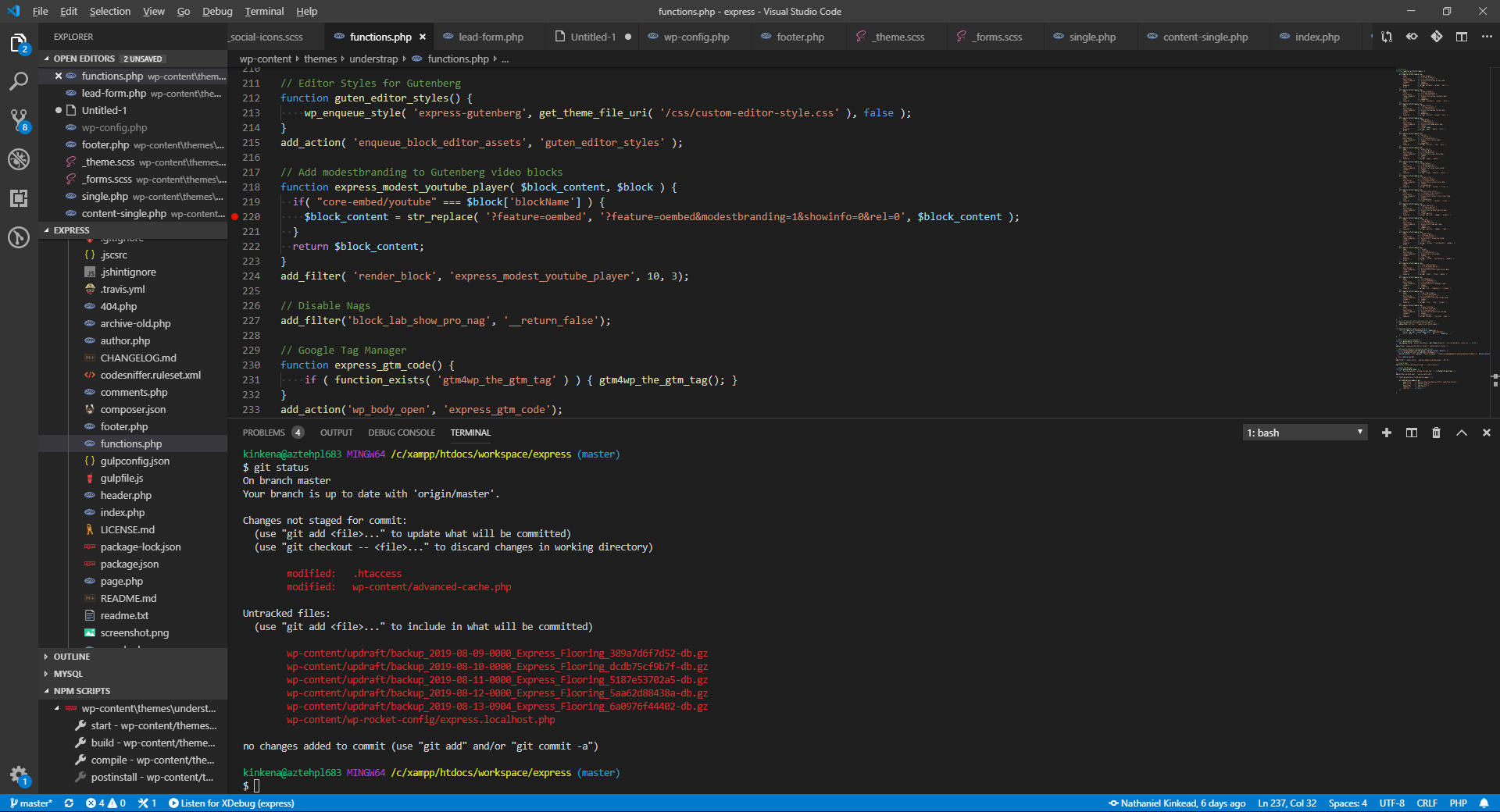Open the Debug view icon
Screen dimensions: 1500x812
[19, 159]
